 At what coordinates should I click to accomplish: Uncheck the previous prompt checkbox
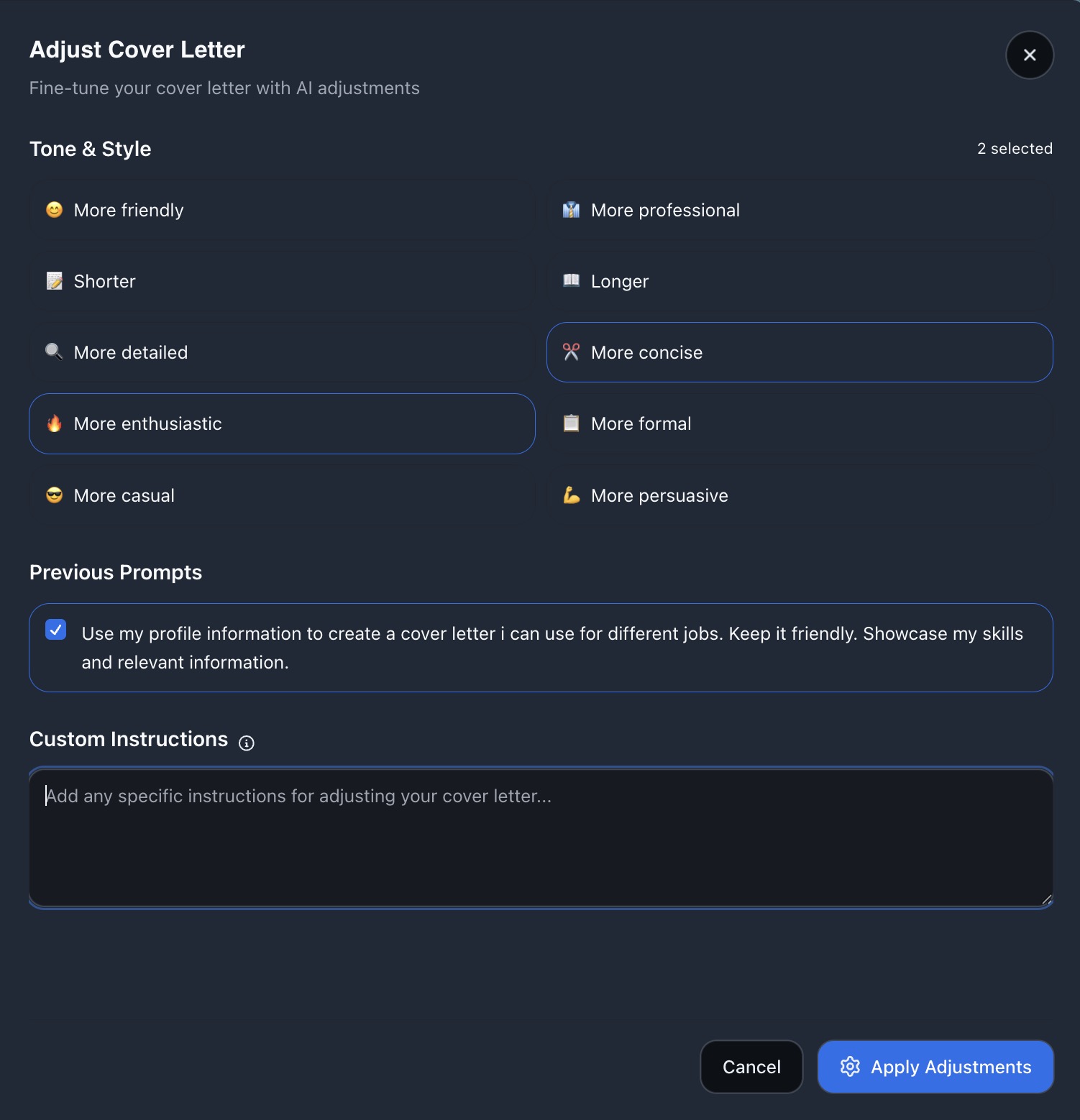click(x=56, y=630)
